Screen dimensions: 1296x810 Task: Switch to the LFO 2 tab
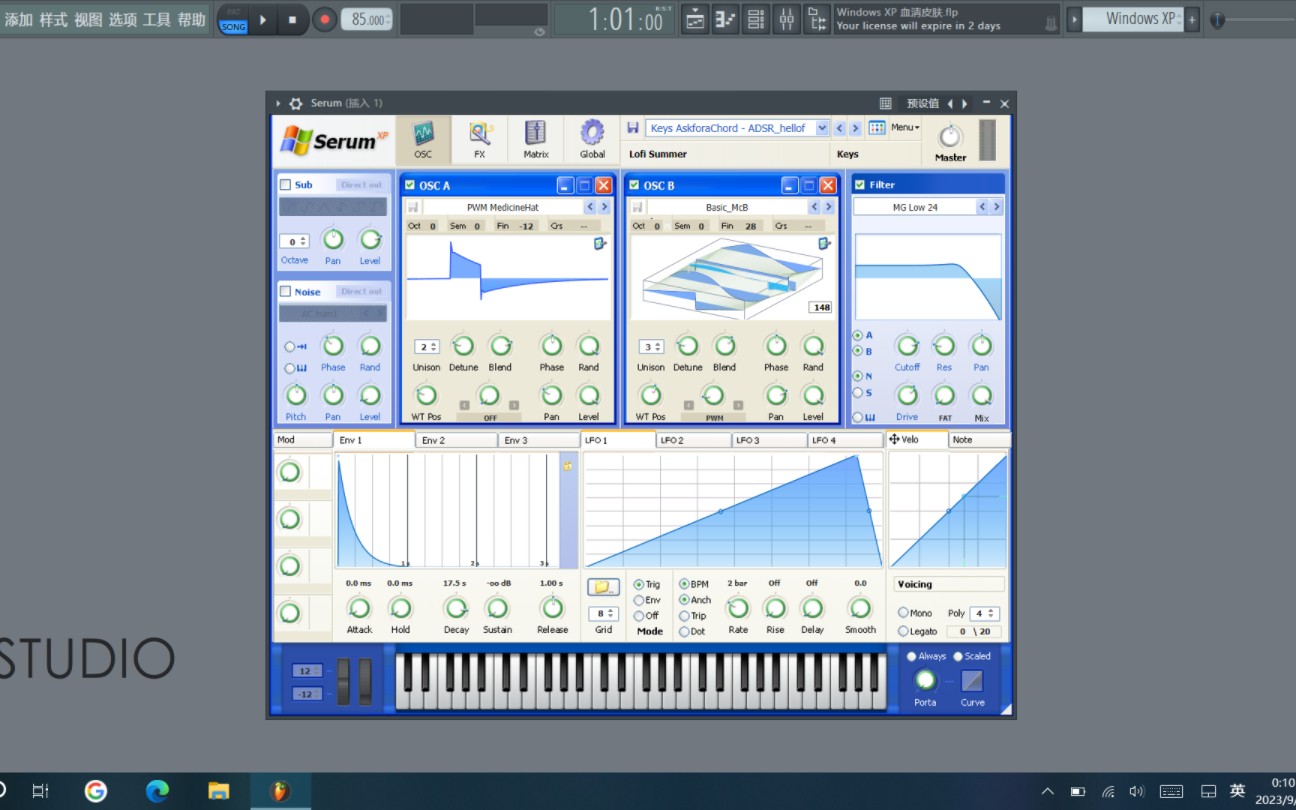point(694,440)
